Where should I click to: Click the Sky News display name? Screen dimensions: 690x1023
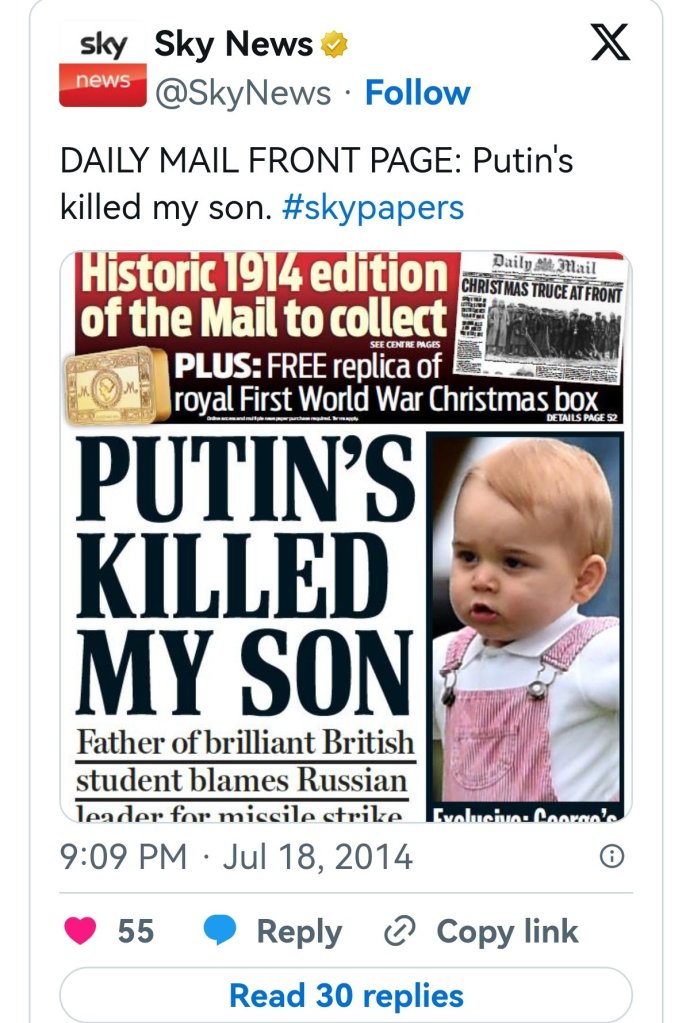[233, 44]
